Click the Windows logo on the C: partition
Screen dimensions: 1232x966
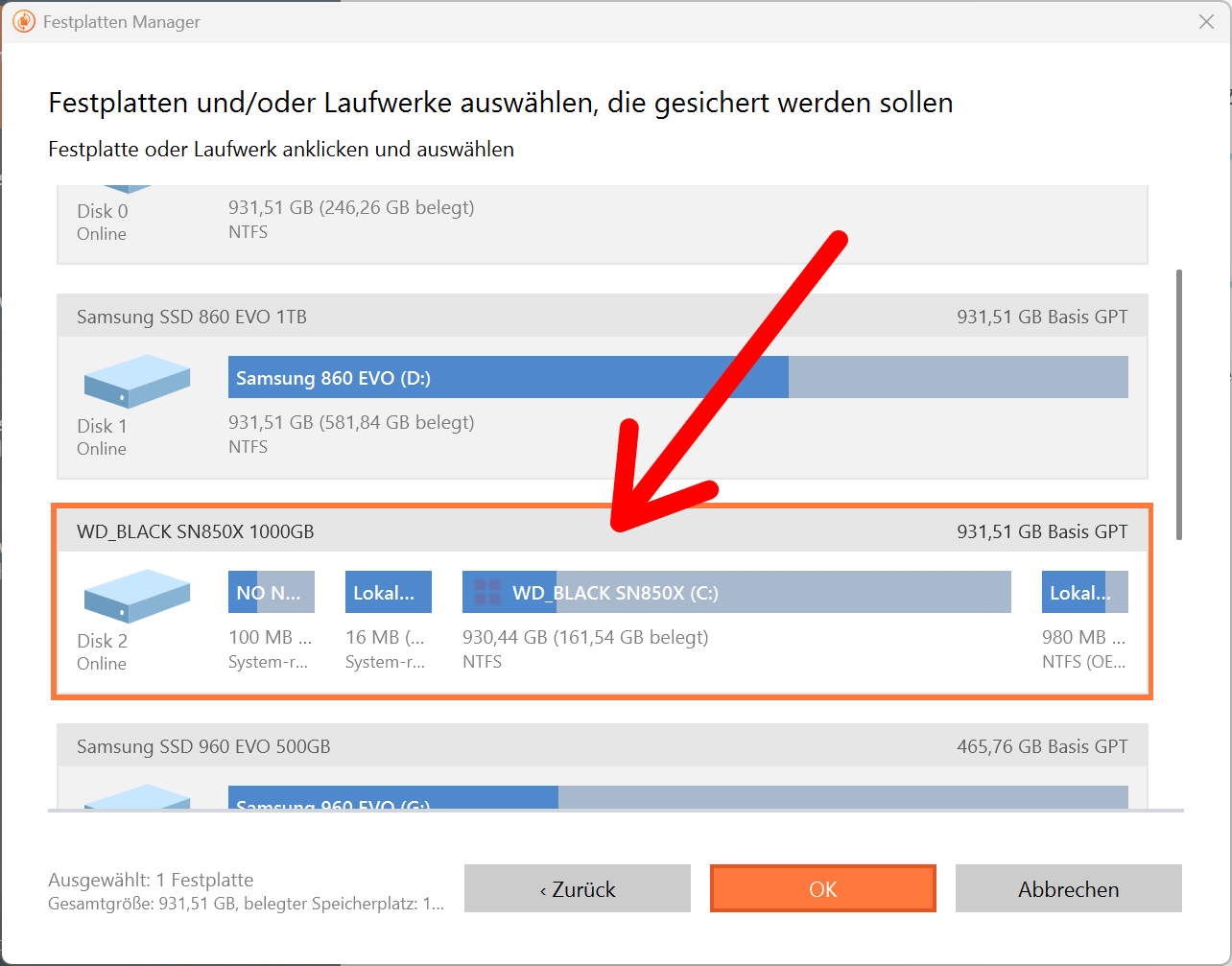[487, 592]
